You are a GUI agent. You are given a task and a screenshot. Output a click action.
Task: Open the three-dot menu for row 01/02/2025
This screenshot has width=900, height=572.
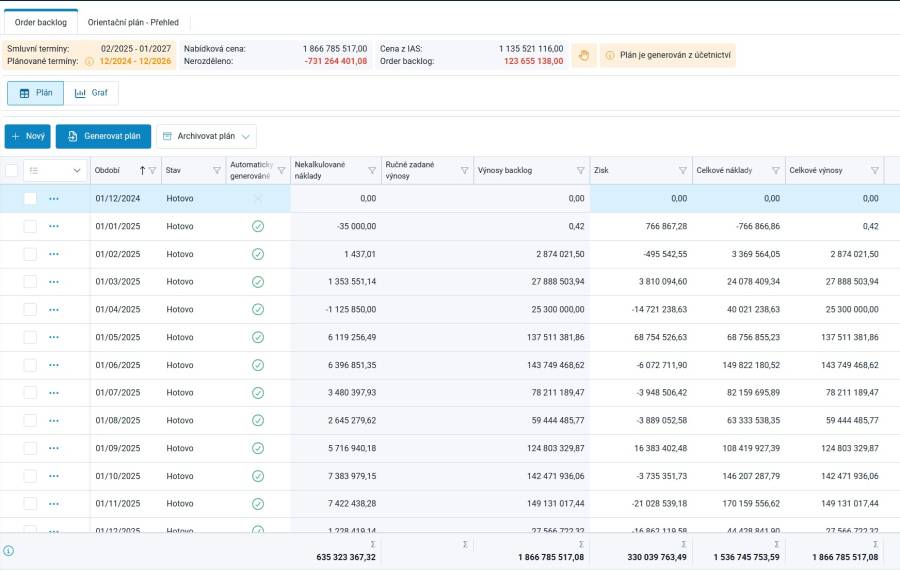pos(54,254)
